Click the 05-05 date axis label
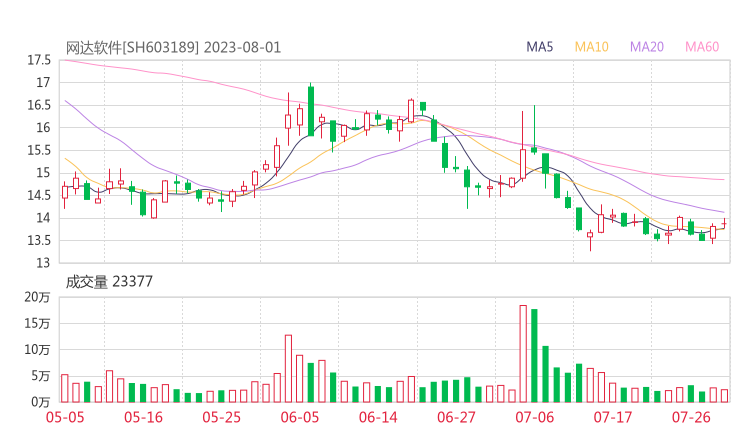This screenshot has height=440, width=740. [x=65, y=417]
